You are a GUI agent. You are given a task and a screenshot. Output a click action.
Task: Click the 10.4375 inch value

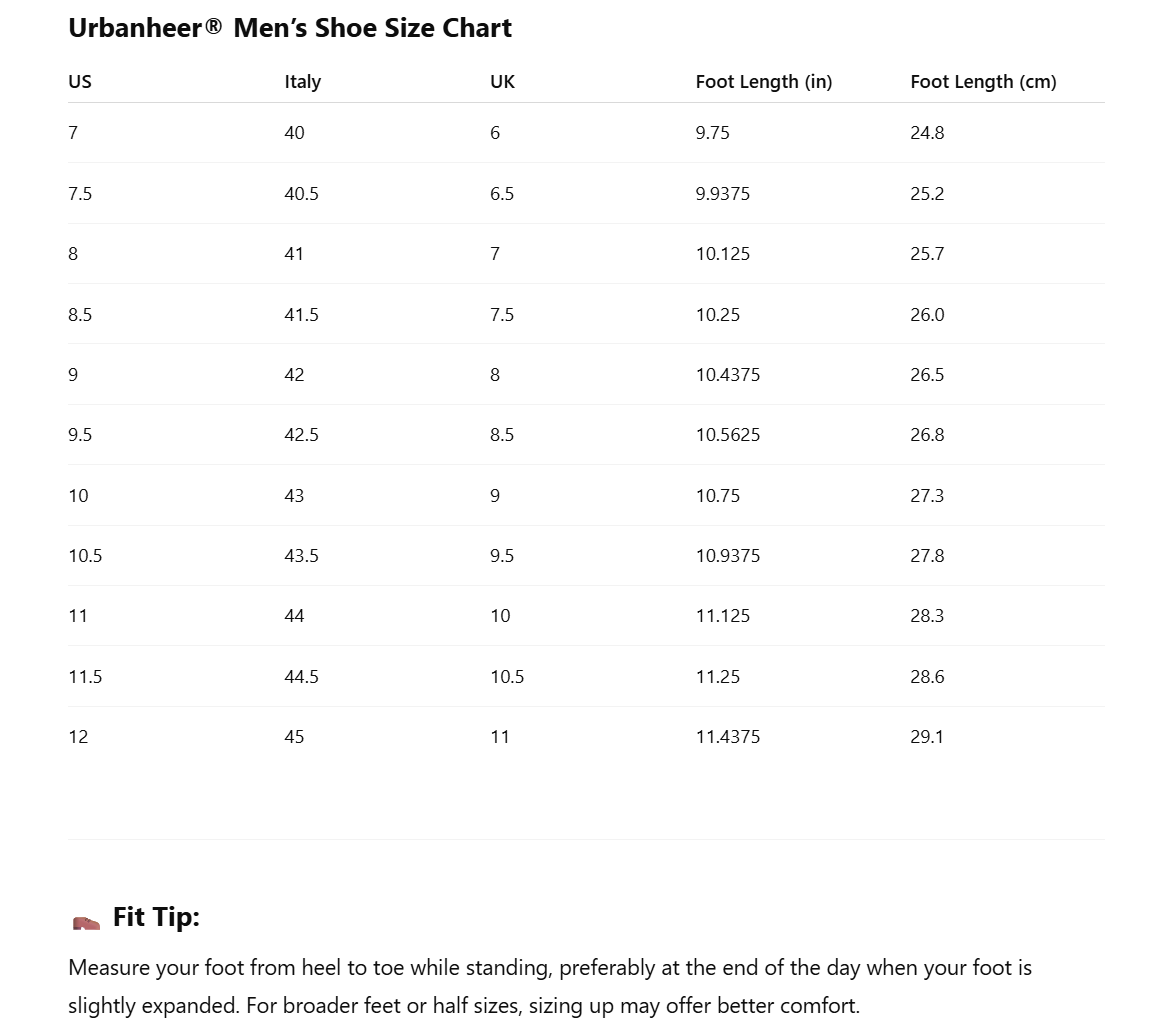(727, 375)
